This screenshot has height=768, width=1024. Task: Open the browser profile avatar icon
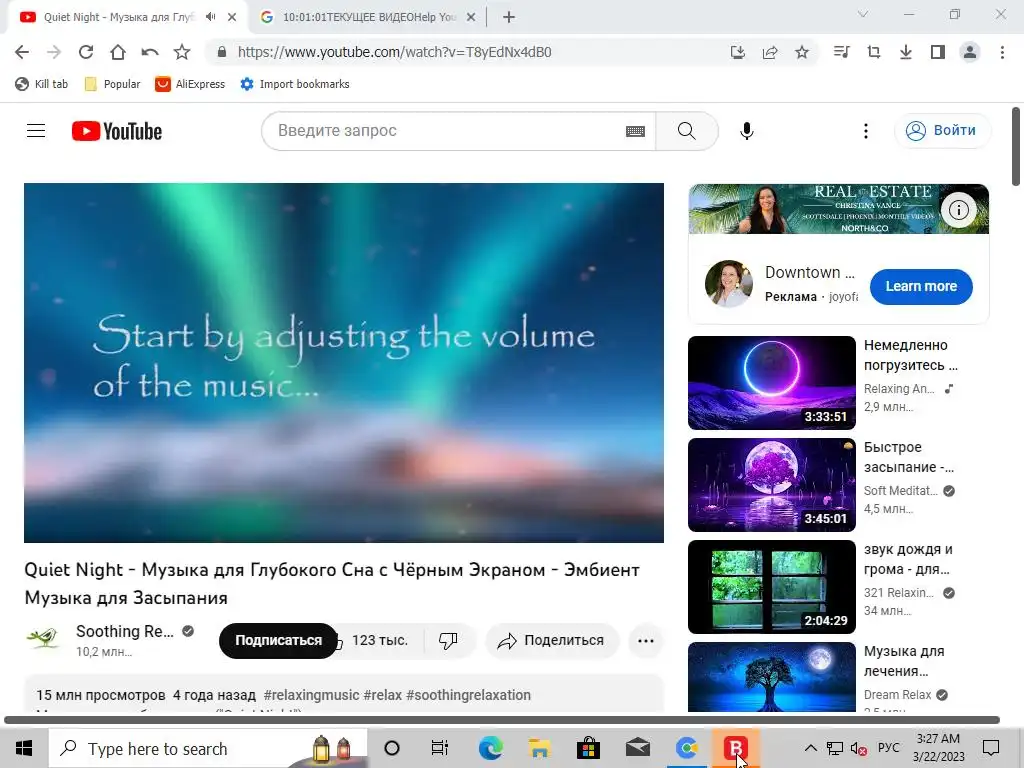pyautogui.click(x=970, y=52)
